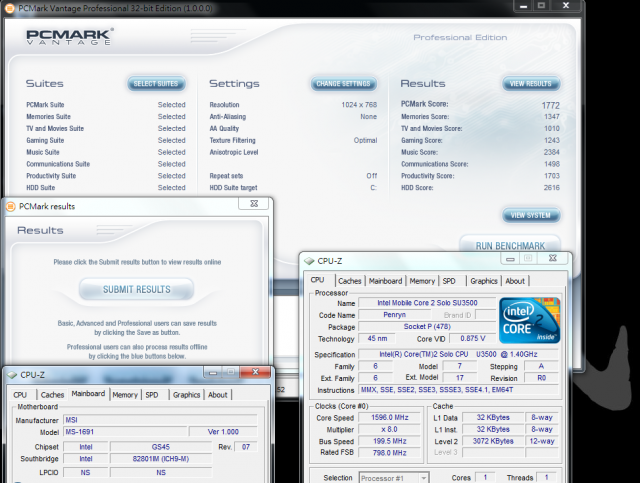Screen dimensions: 640x483
Task: Click the Bus Speed value 199.5 MHz
Action: pos(389,441)
